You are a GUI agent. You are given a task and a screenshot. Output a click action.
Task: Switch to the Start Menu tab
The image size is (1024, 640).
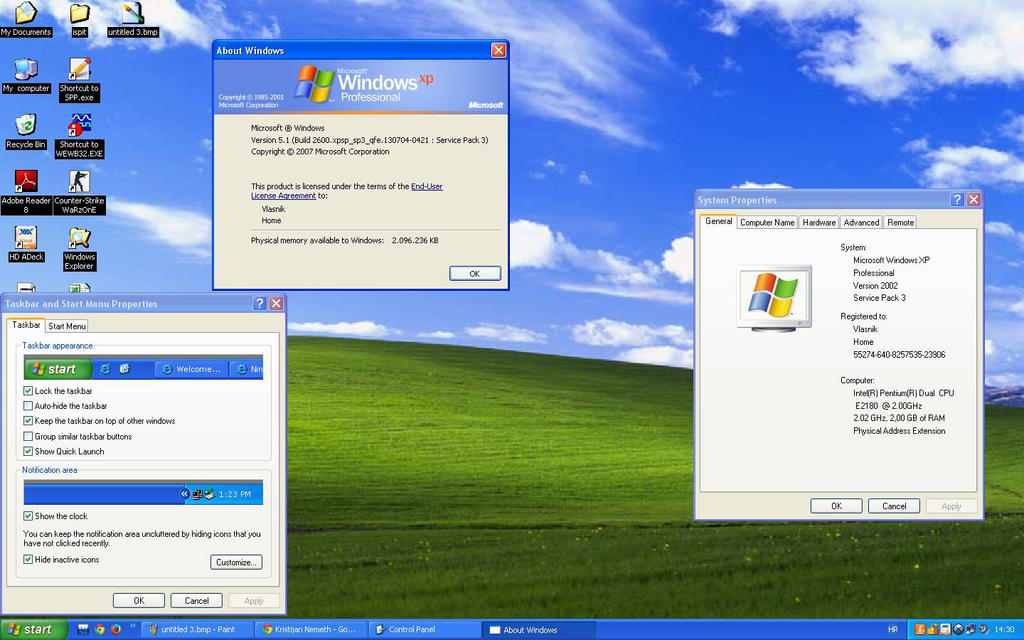(x=67, y=326)
